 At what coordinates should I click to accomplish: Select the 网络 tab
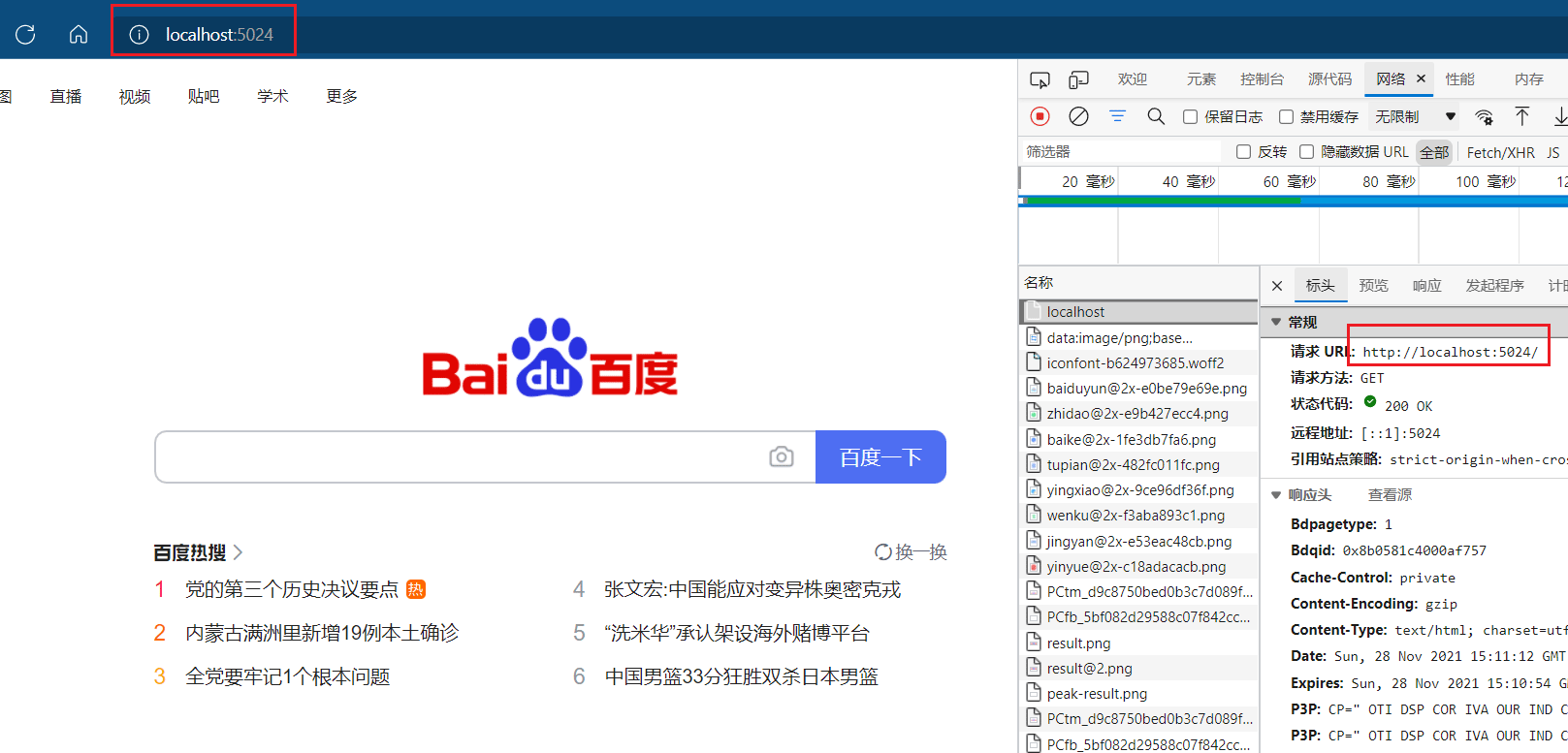click(x=1391, y=79)
